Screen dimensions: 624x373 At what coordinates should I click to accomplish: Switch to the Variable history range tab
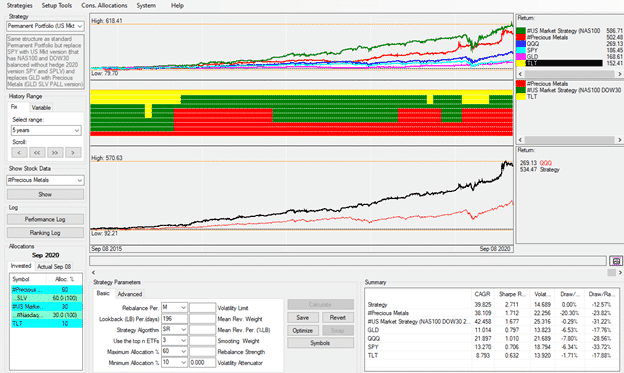pyautogui.click(x=41, y=107)
